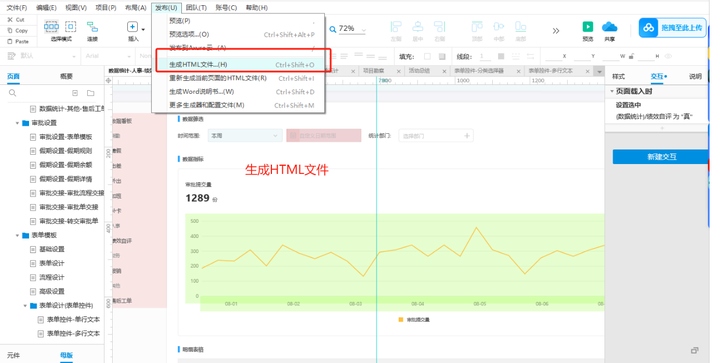Close the 项目勤察 page tab
Viewport: 720px width, 363px height.
click(399, 71)
